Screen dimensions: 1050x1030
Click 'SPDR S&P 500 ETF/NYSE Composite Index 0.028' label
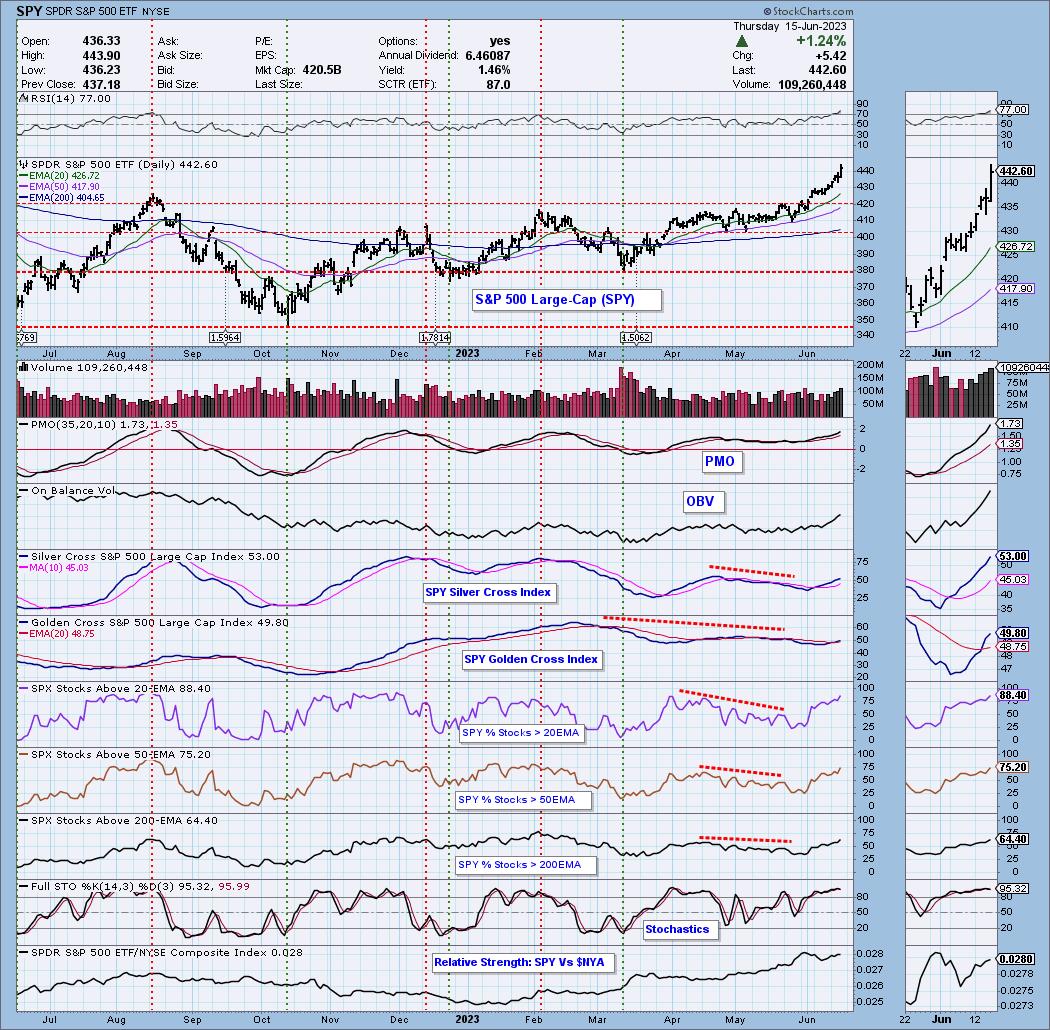point(167,952)
